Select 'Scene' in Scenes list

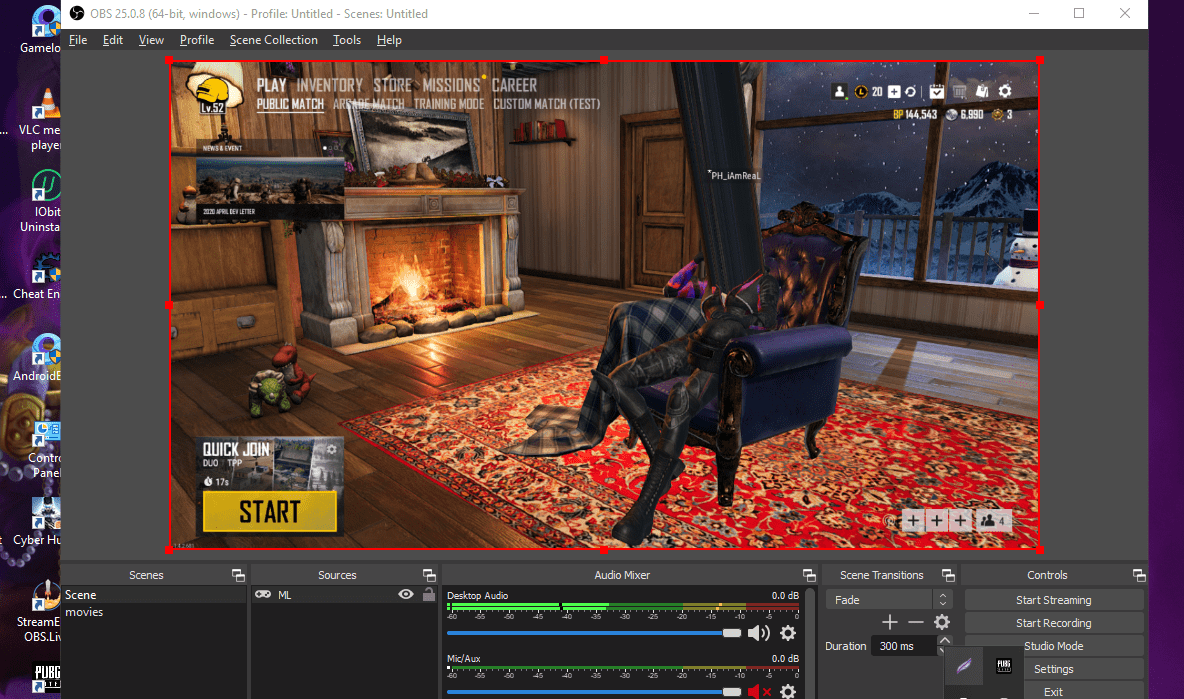pyautogui.click(x=154, y=595)
